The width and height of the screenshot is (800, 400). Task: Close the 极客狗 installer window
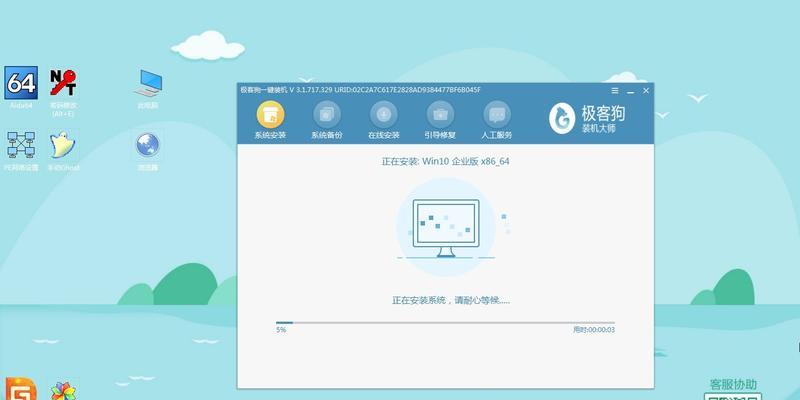[646, 91]
